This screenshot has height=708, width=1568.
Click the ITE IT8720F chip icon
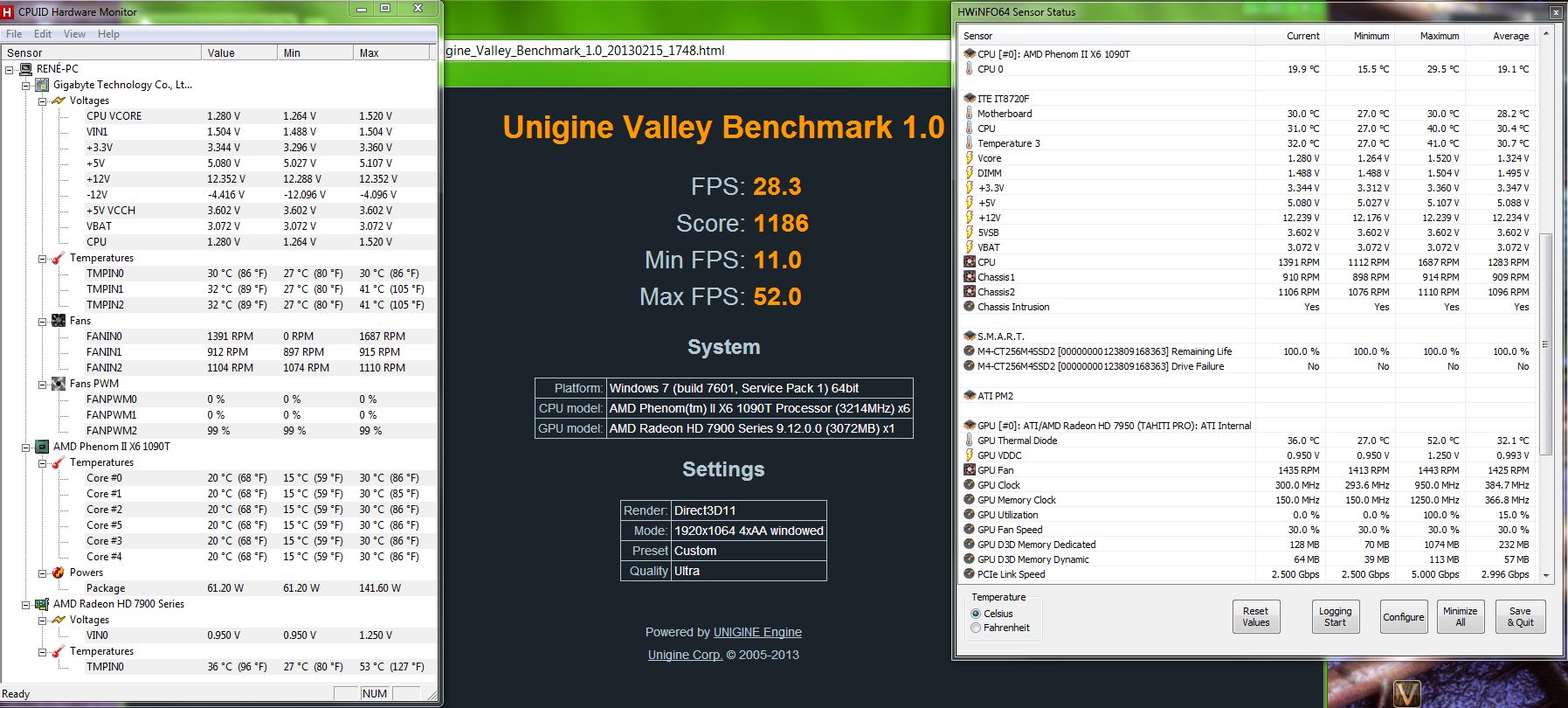(969, 99)
